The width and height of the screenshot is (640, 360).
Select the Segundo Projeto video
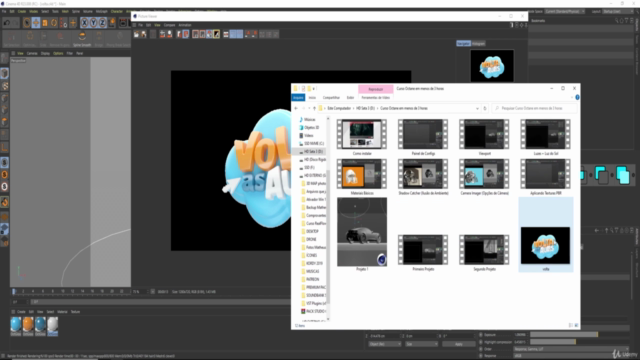(x=484, y=253)
